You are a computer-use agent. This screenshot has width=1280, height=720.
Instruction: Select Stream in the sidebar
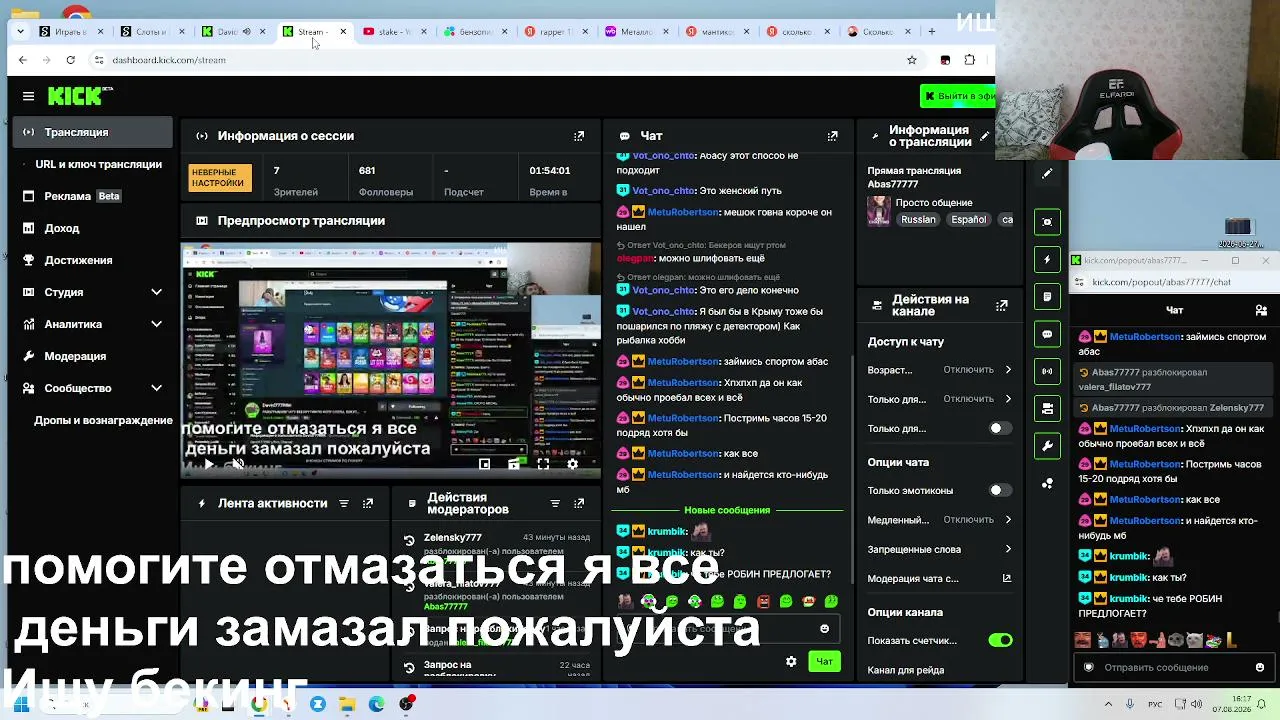94,132
